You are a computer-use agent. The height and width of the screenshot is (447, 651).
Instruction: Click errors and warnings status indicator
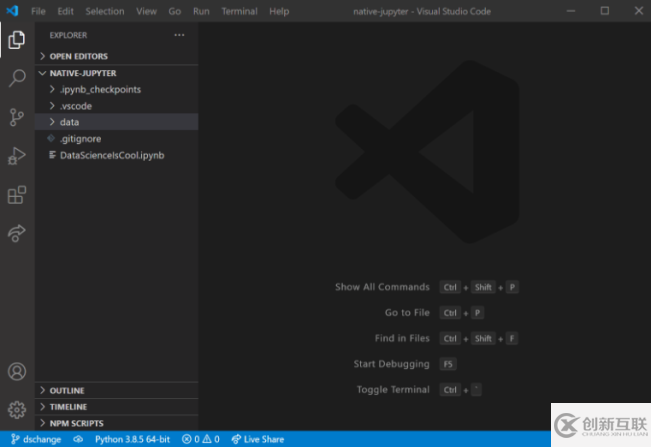(200, 439)
